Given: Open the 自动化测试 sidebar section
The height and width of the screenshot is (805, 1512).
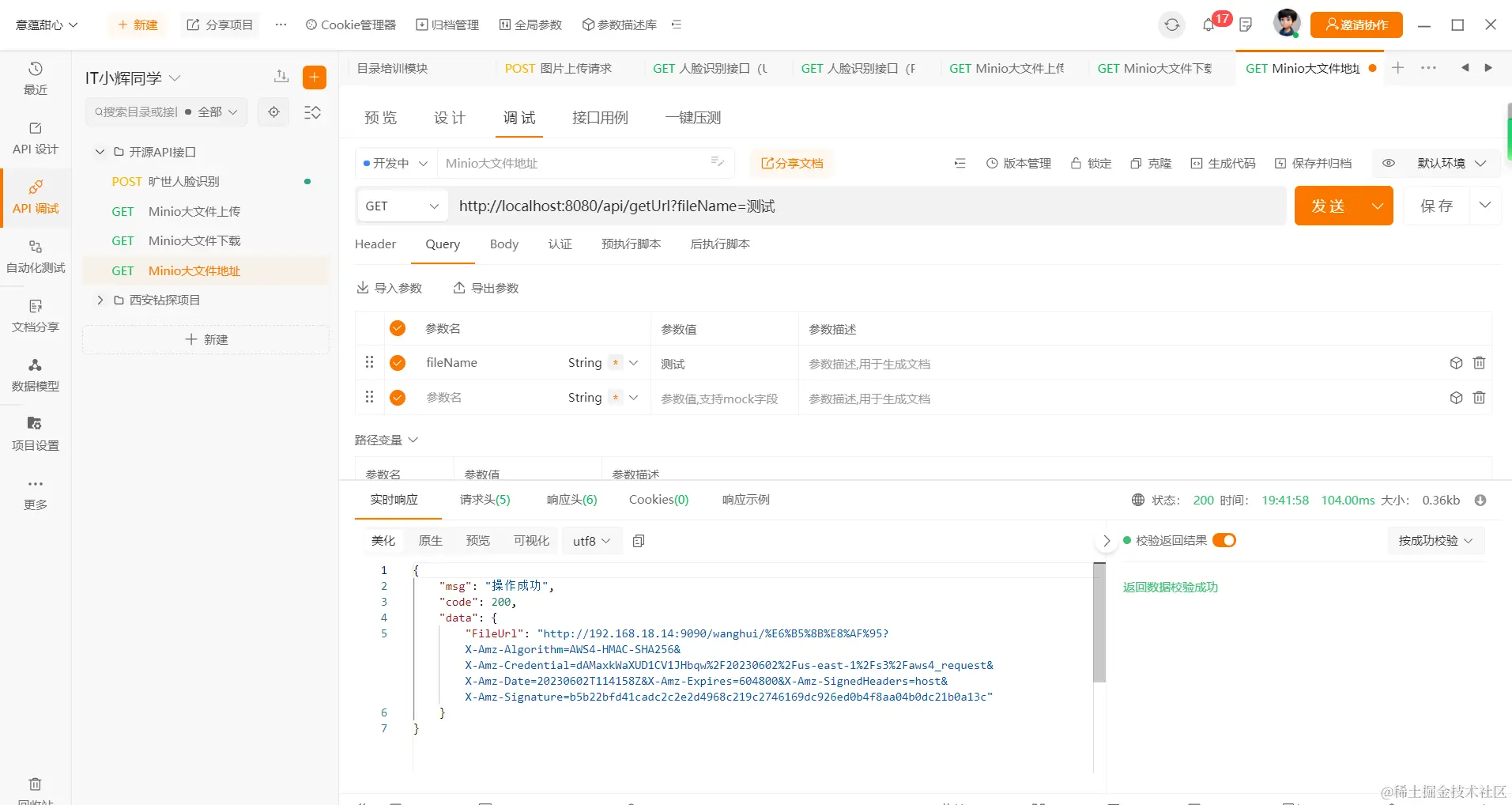Looking at the screenshot, I should pos(35,256).
